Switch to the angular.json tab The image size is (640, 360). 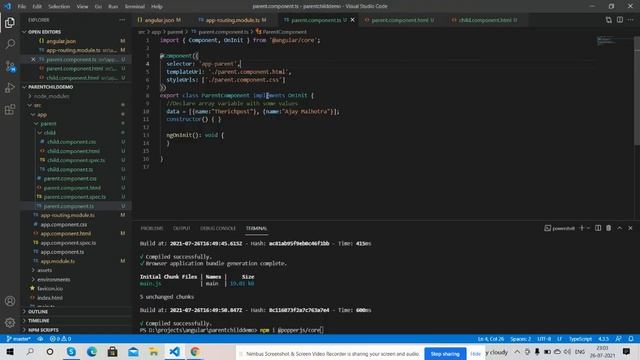160,20
